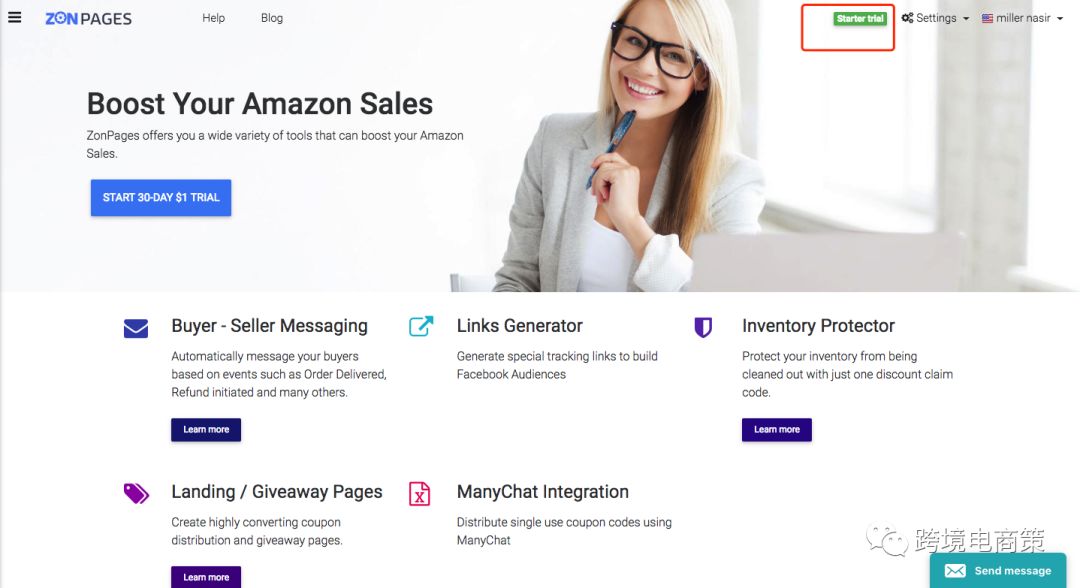Click Learn more under Buyer-Seller Messaging
Viewport: 1080px width, 588px height.
(206, 430)
